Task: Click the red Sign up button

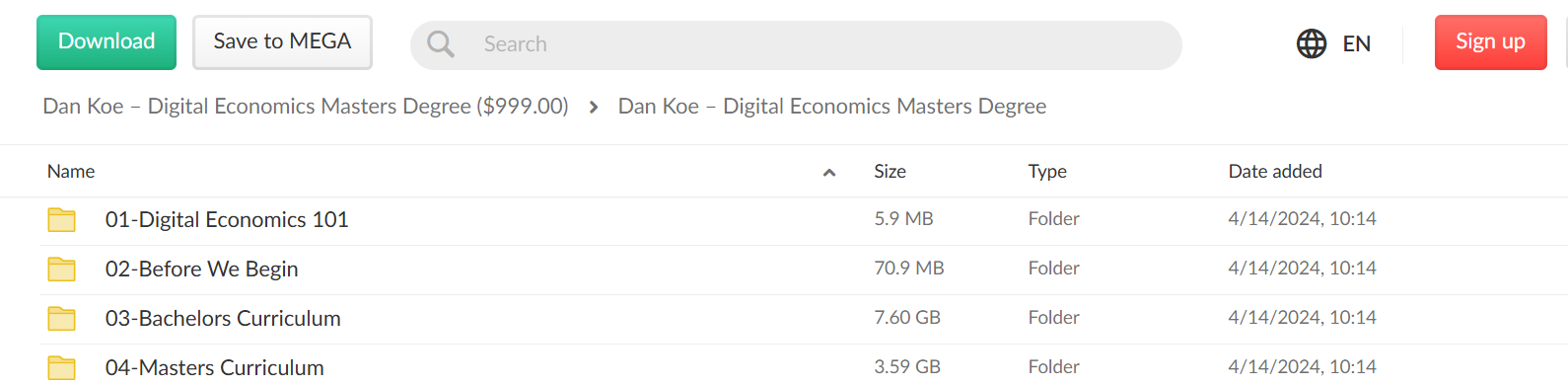Action: 1490,42
